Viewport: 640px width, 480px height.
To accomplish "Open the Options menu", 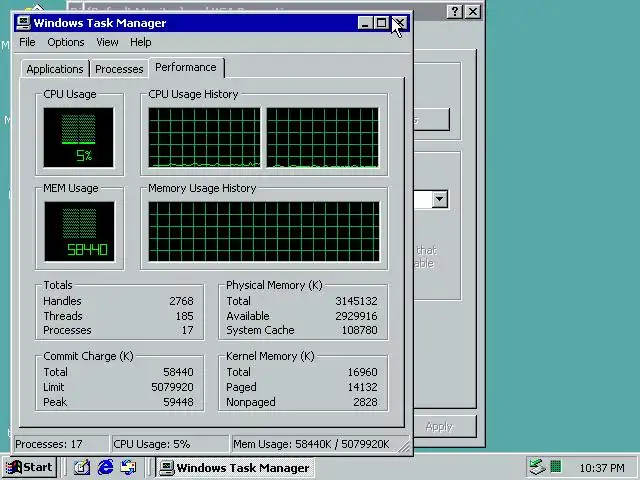I will (x=66, y=42).
